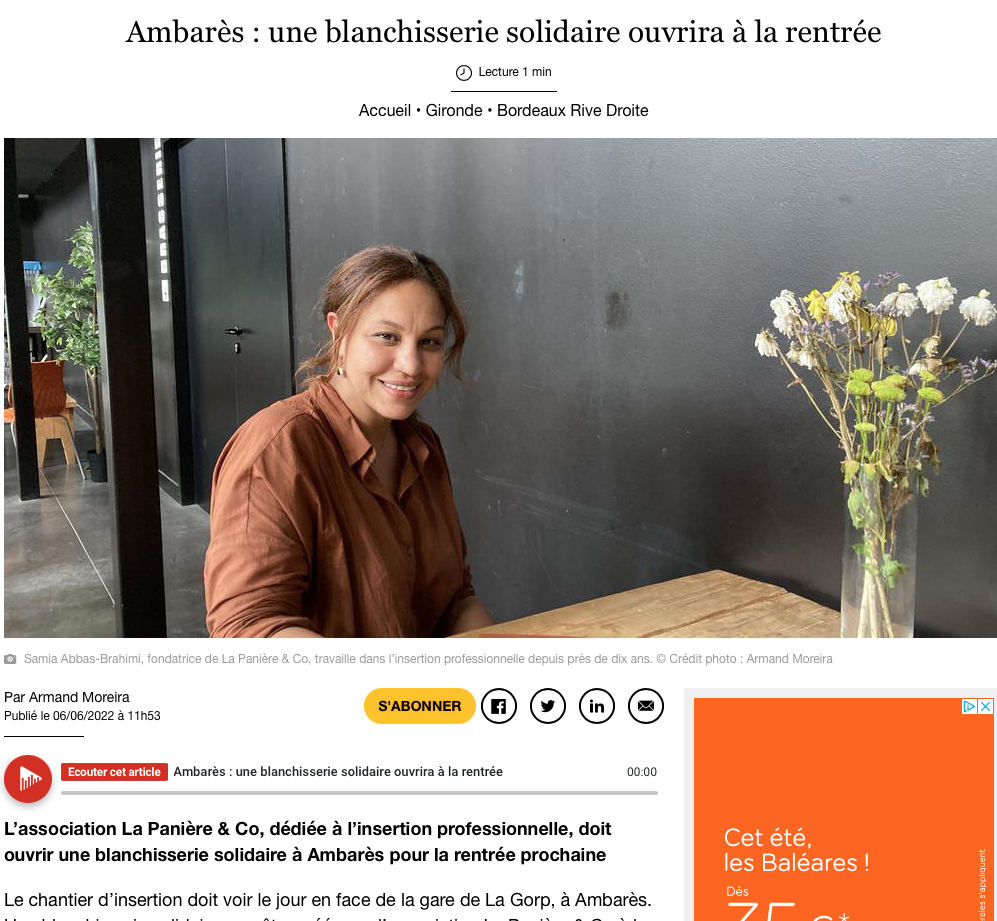Click the article headline title
The image size is (997, 921).
(503, 32)
